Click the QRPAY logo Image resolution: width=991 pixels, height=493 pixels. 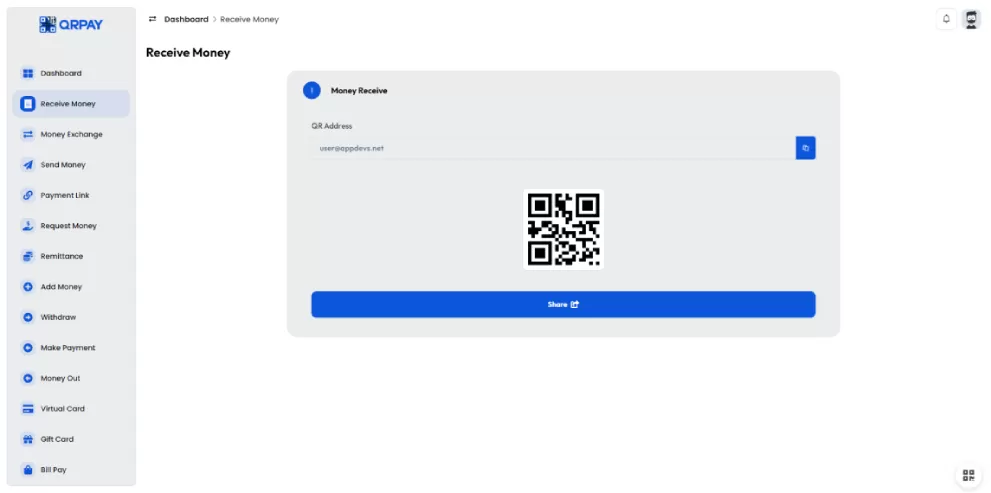pos(71,25)
